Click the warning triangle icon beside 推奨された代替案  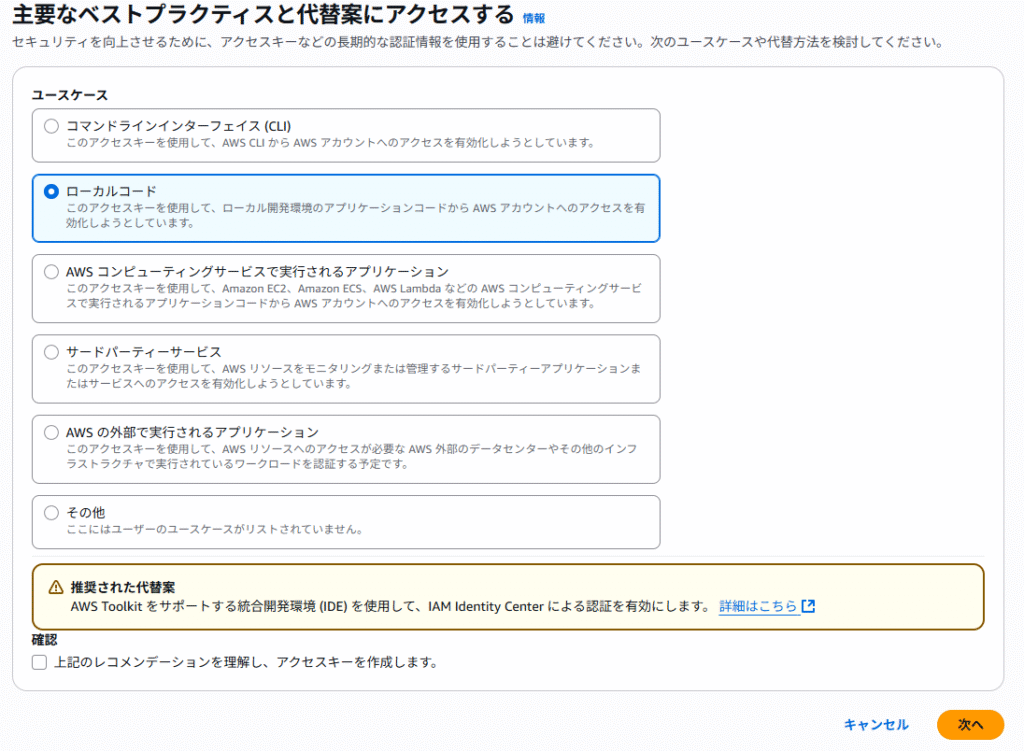pyautogui.click(x=56, y=587)
